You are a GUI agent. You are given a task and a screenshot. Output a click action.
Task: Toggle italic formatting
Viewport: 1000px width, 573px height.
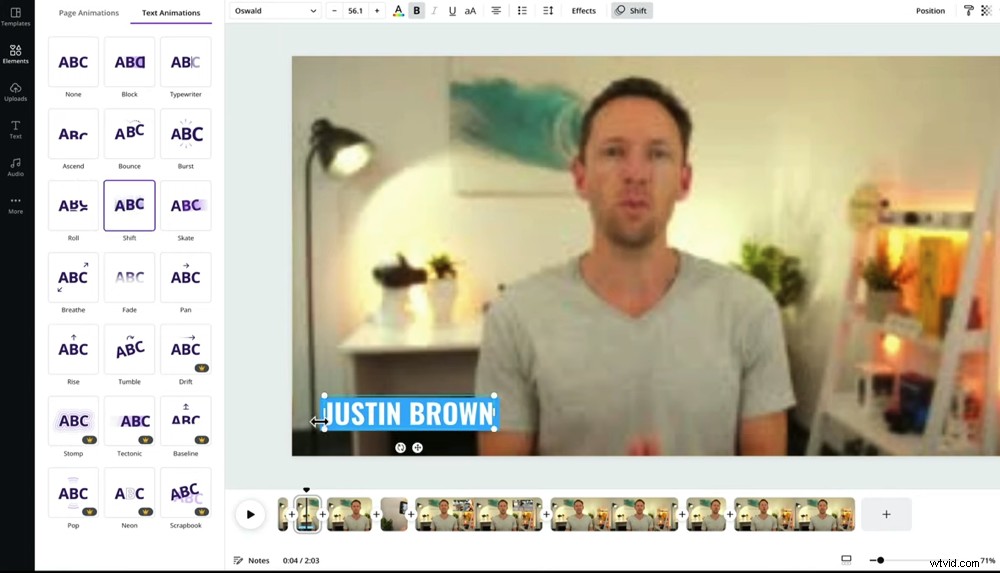click(x=434, y=11)
